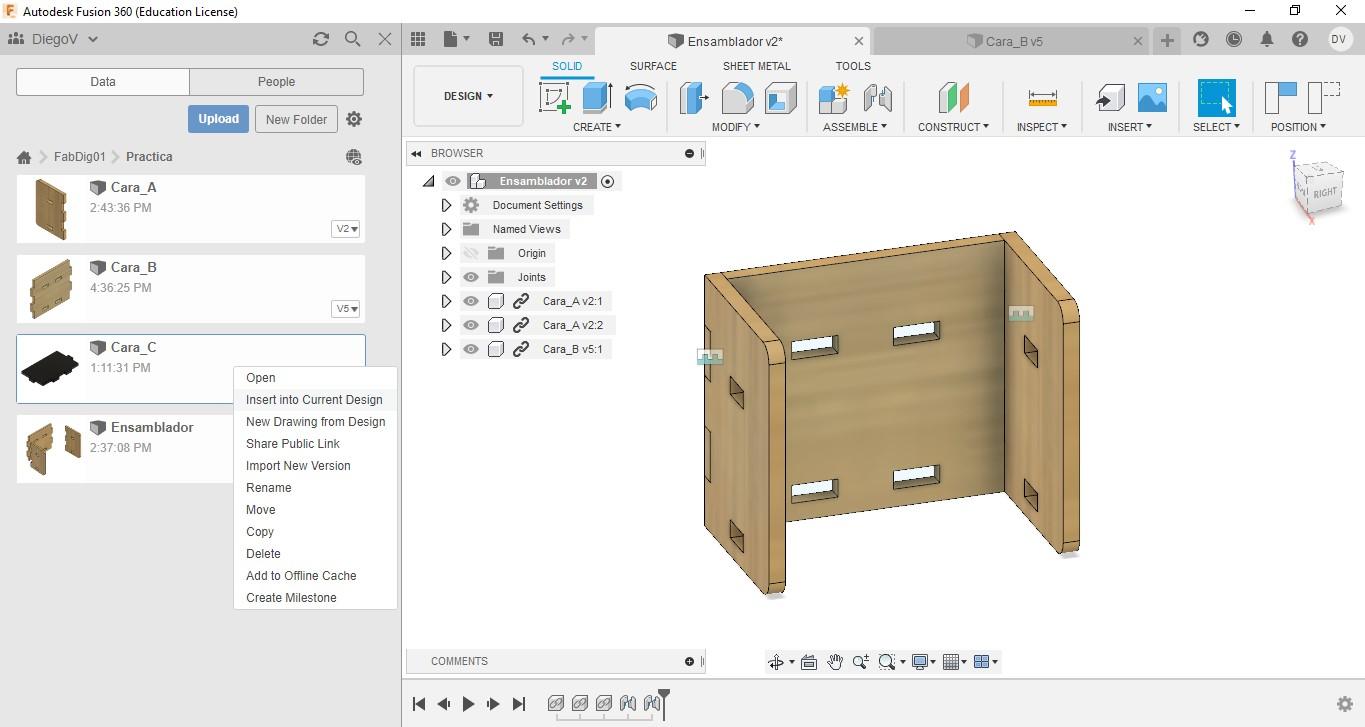Image resolution: width=1365 pixels, height=727 pixels.
Task: Choose Insert into Current Design
Action: [314, 400]
